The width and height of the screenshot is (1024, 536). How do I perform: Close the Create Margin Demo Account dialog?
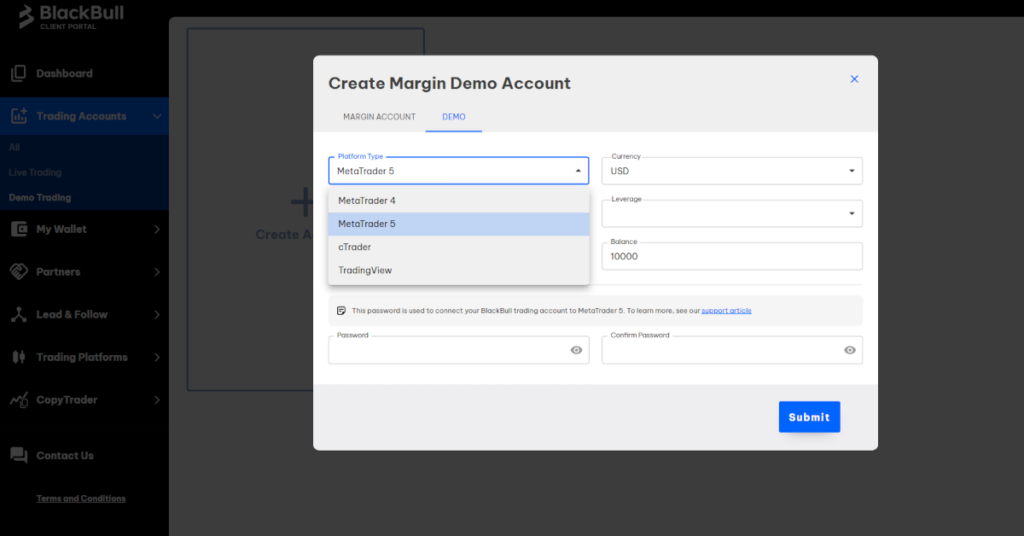coord(854,79)
